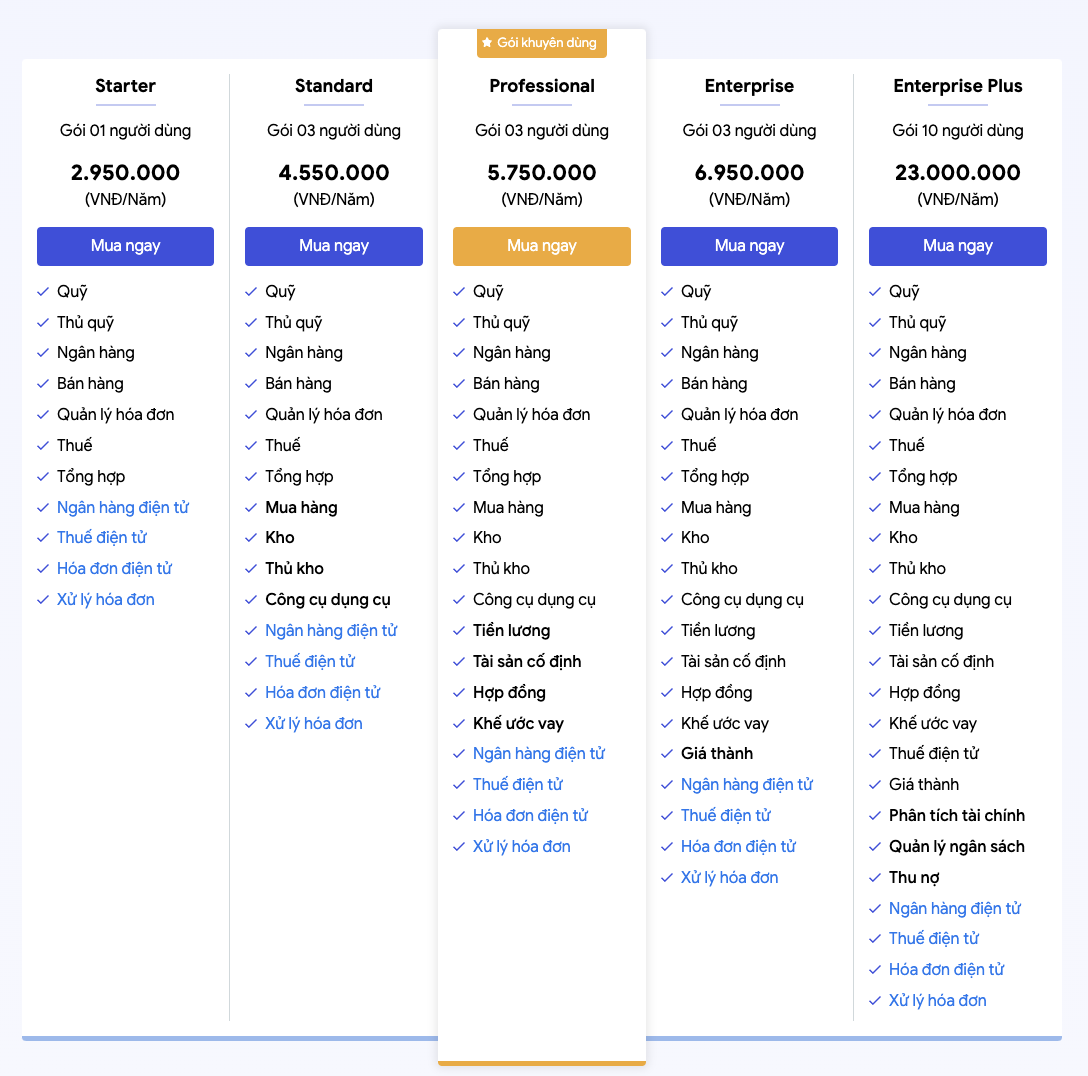Open Enterprise's Xử lý hóa đơn link
The height and width of the screenshot is (1076, 1088).
pyautogui.click(x=729, y=878)
